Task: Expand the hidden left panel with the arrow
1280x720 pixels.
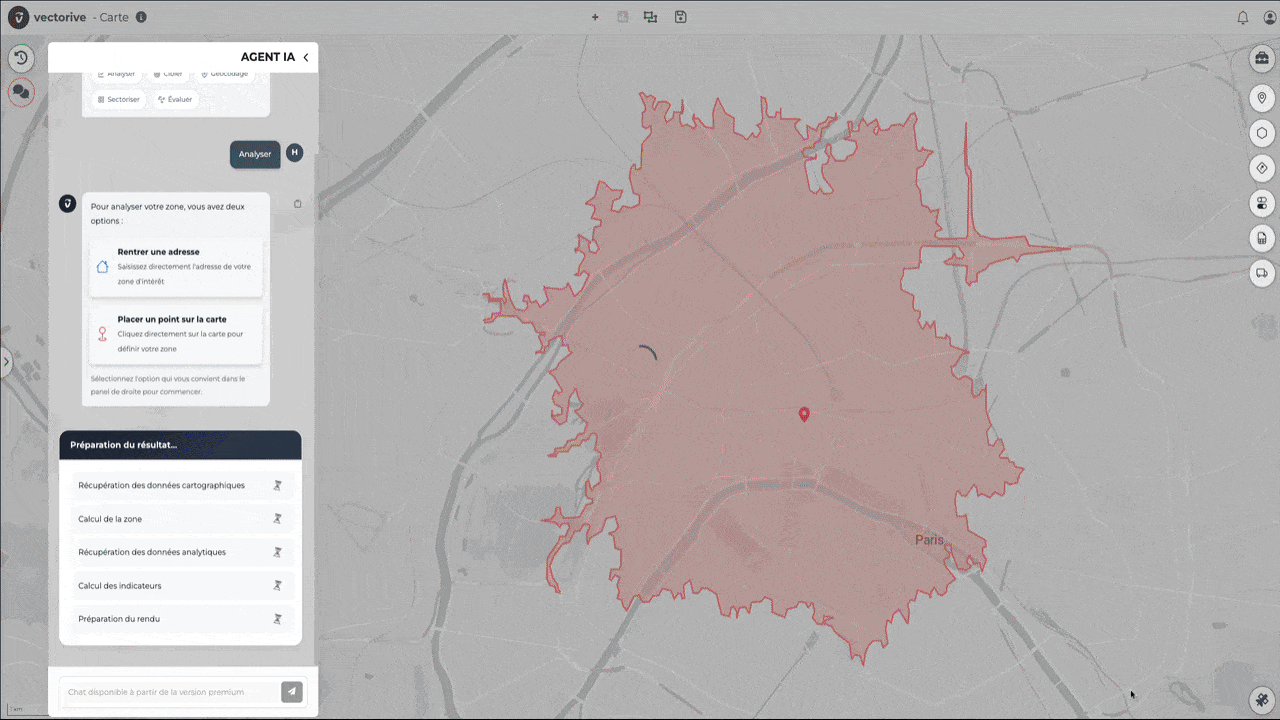Action: tap(5, 362)
